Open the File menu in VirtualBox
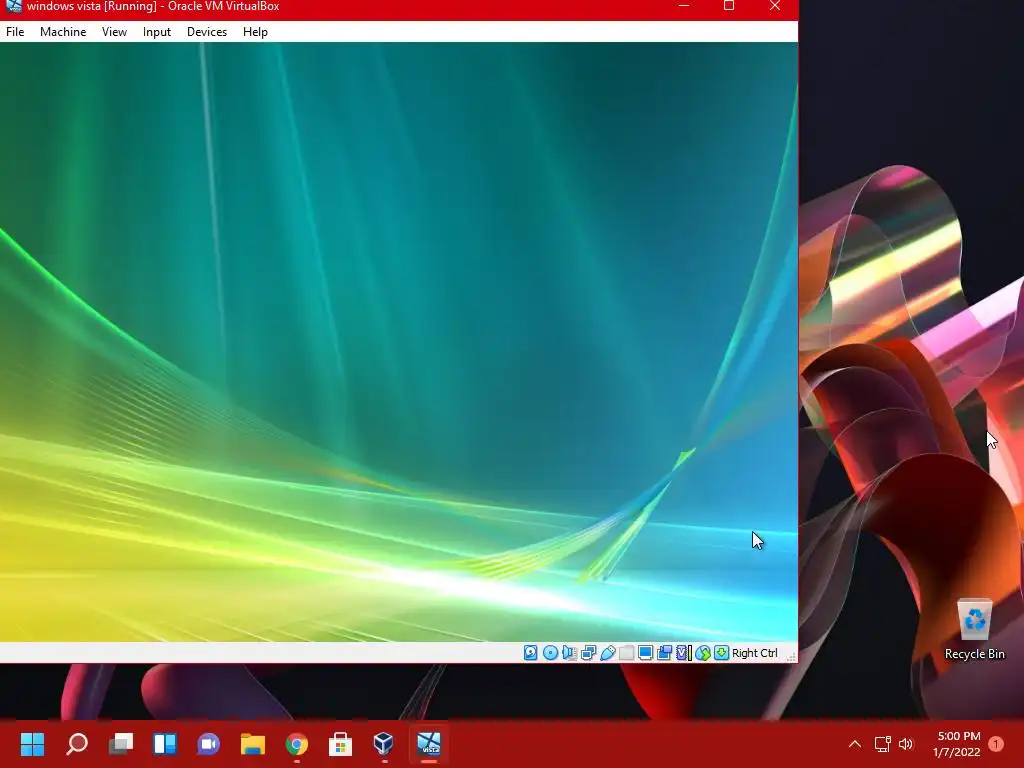 coord(15,32)
